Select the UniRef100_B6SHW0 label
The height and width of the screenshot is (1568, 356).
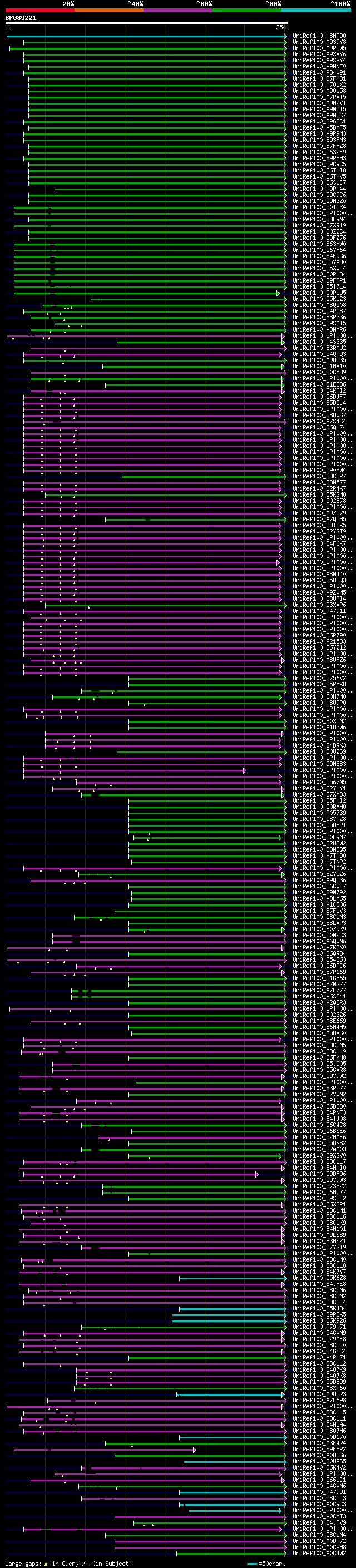pos(319,244)
